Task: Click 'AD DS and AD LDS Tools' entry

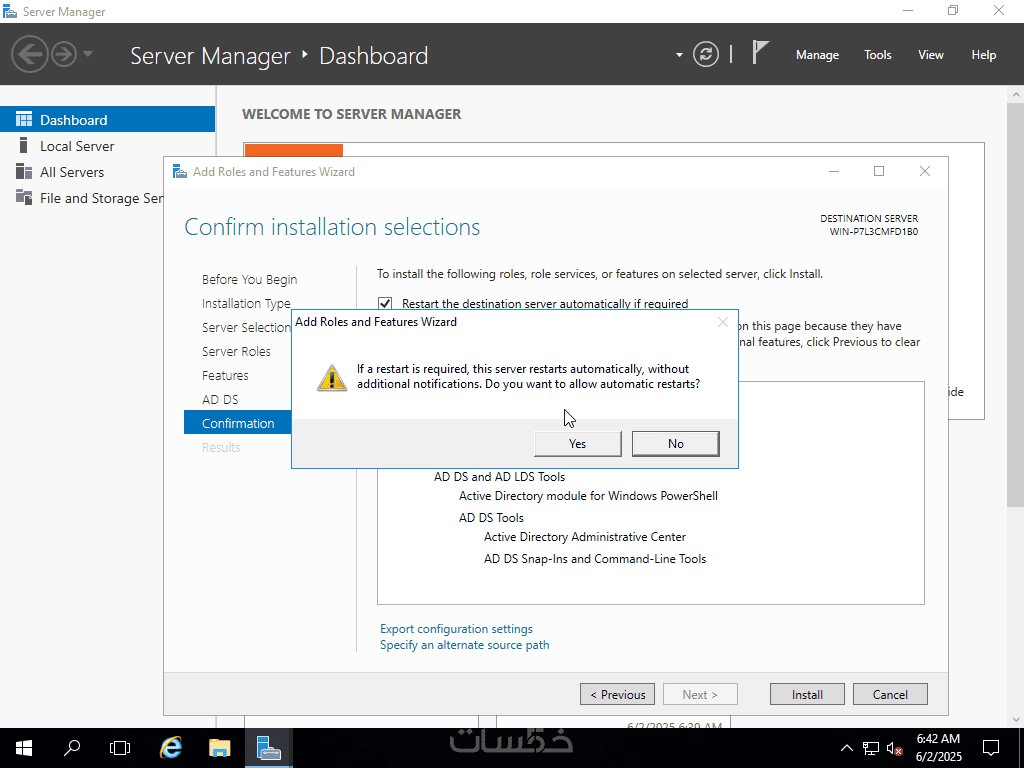Action: click(500, 477)
